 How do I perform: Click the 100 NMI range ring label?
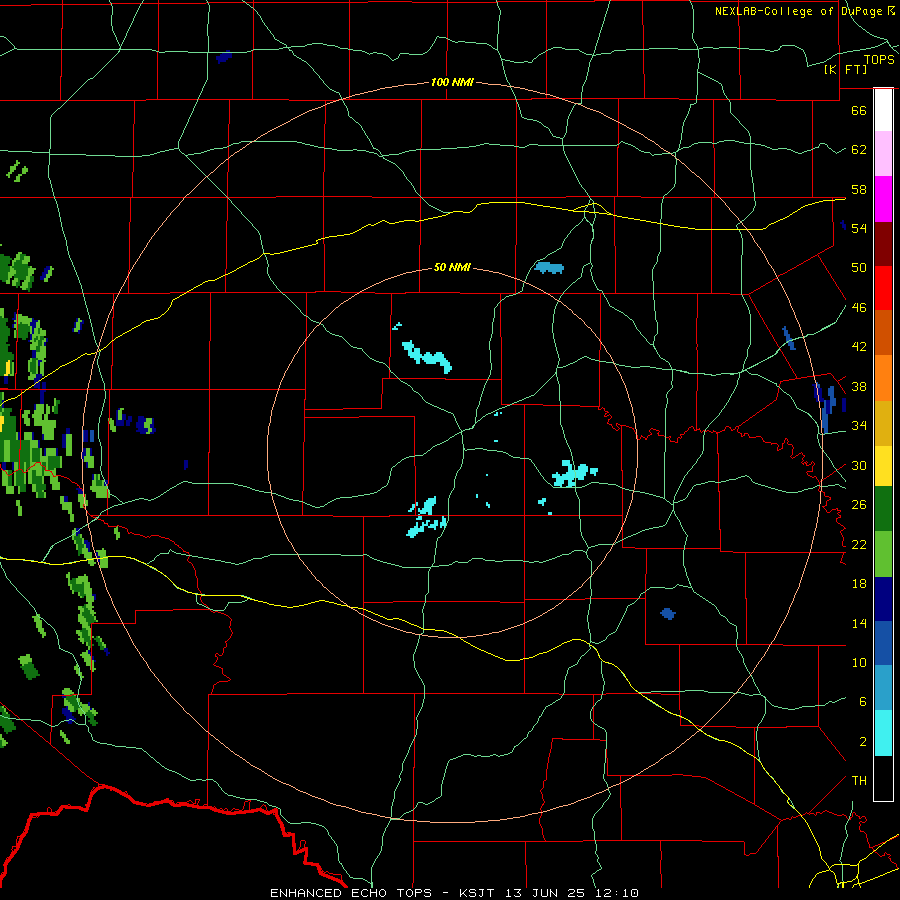[x=452, y=82]
